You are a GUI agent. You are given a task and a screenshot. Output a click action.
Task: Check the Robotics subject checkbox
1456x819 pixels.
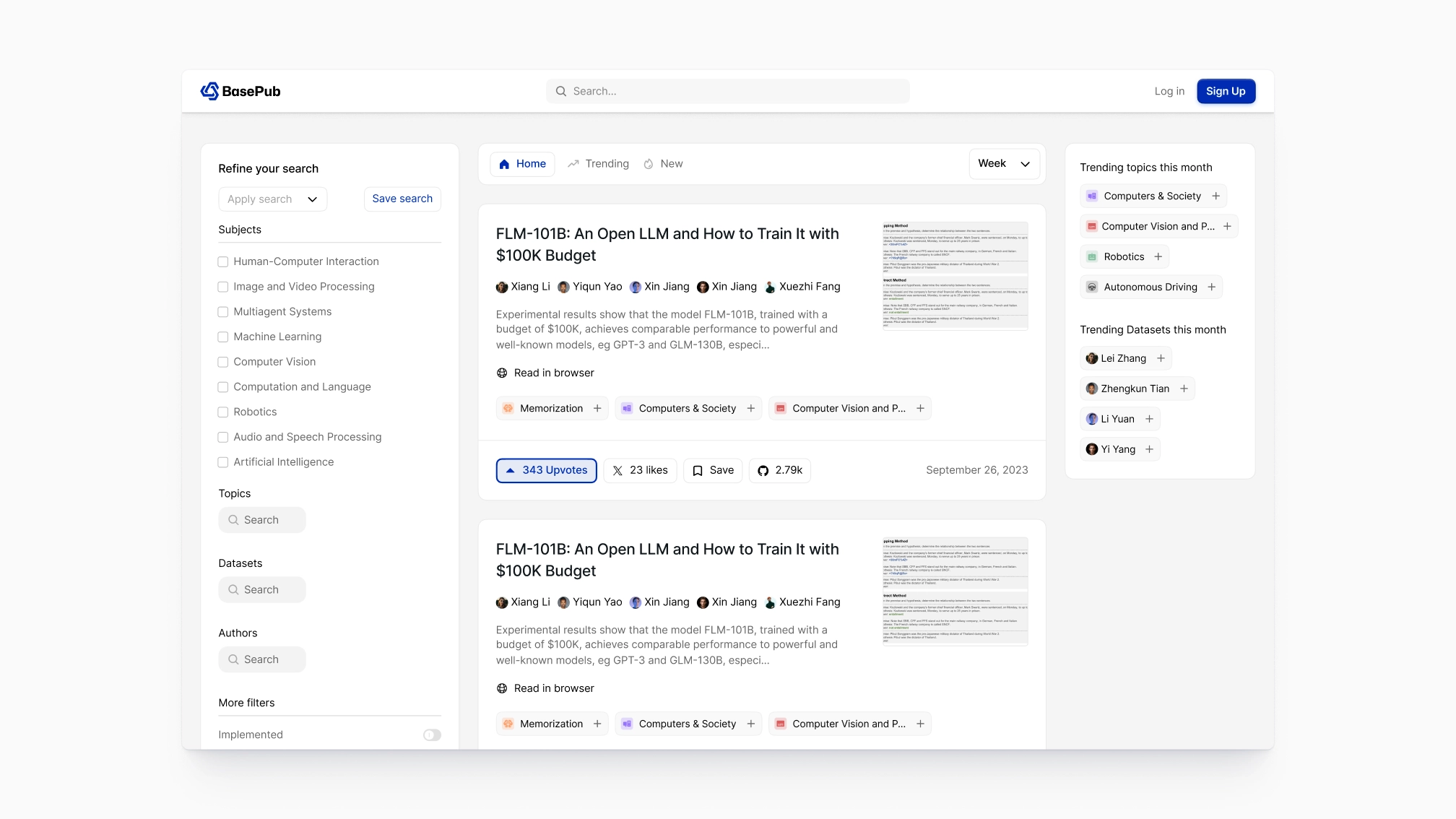coord(223,412)
